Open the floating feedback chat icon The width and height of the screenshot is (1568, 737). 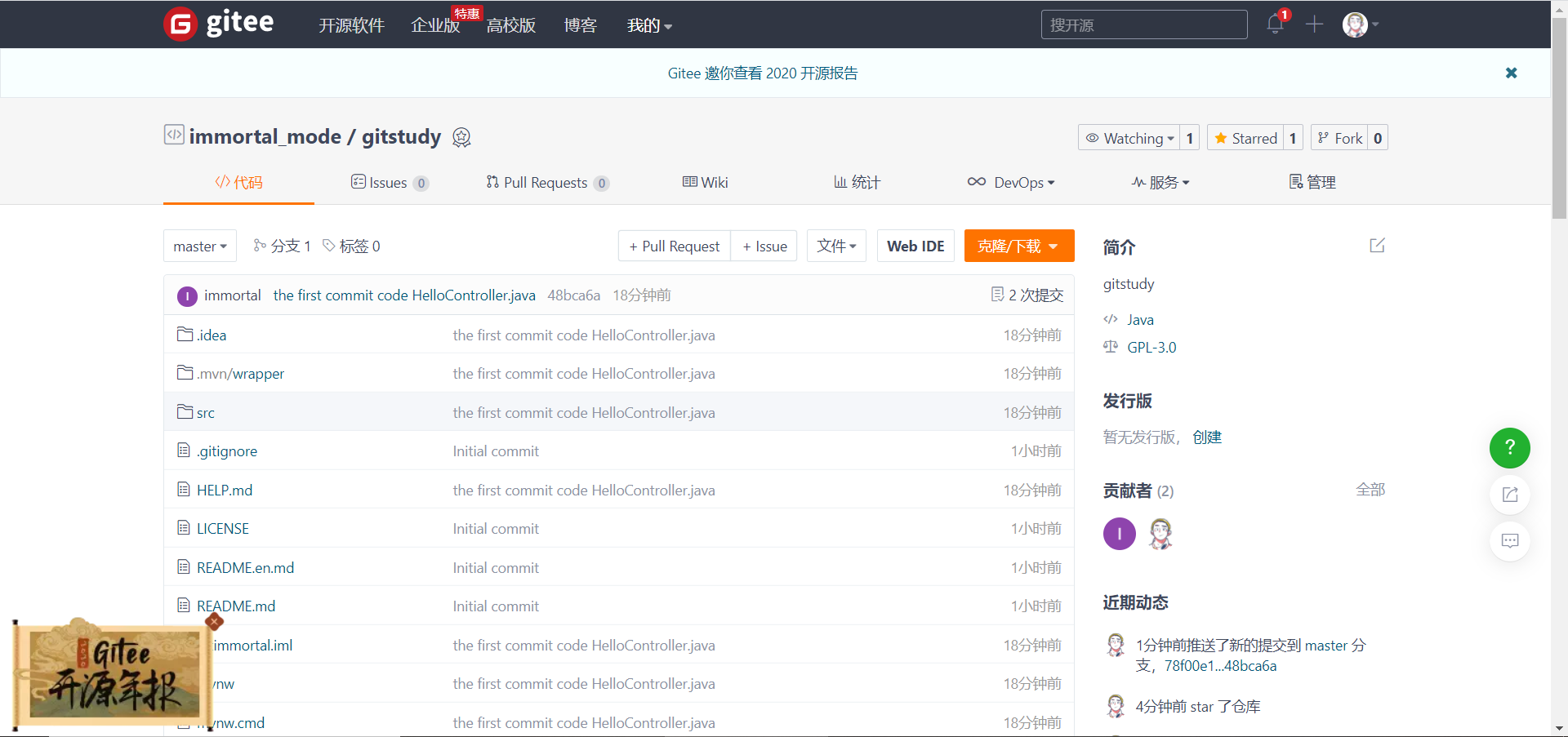(x=1509, y=540)
